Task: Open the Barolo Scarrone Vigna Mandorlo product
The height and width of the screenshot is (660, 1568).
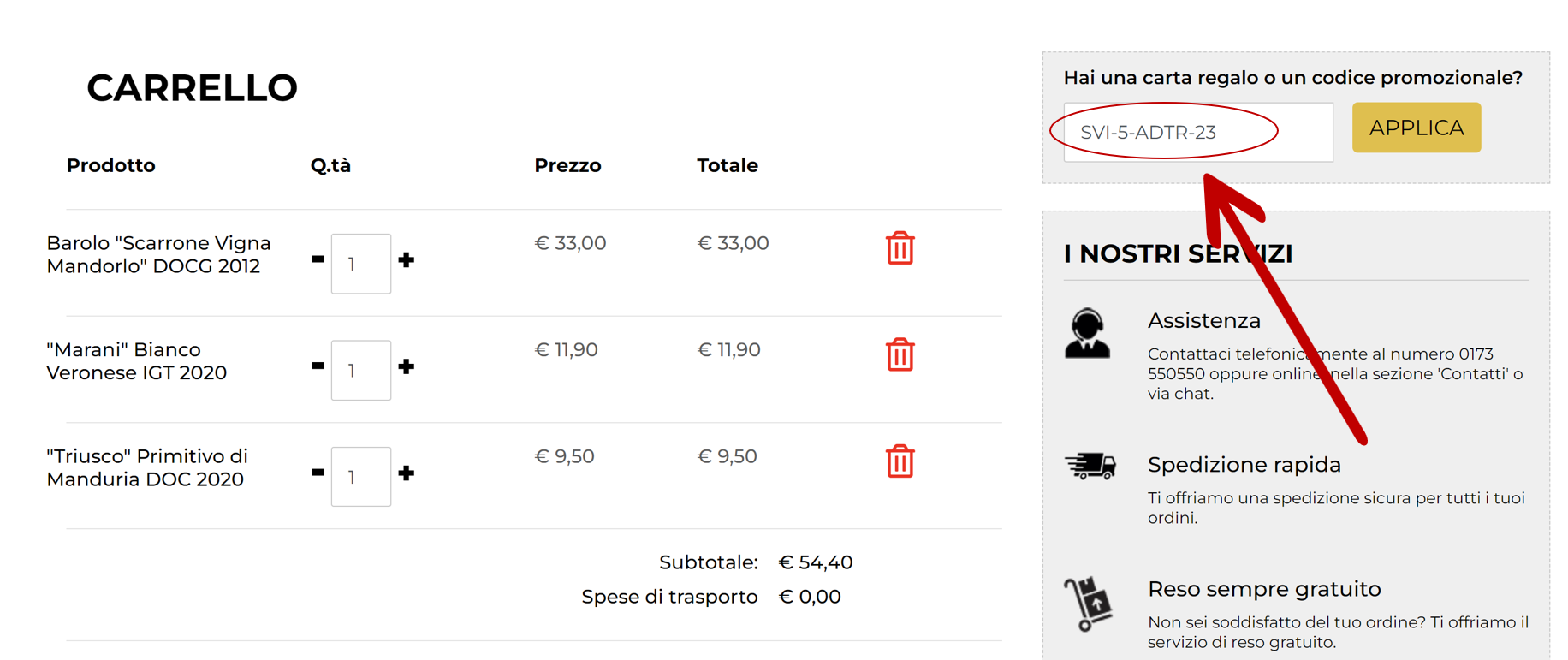Action: click(158, 254)
